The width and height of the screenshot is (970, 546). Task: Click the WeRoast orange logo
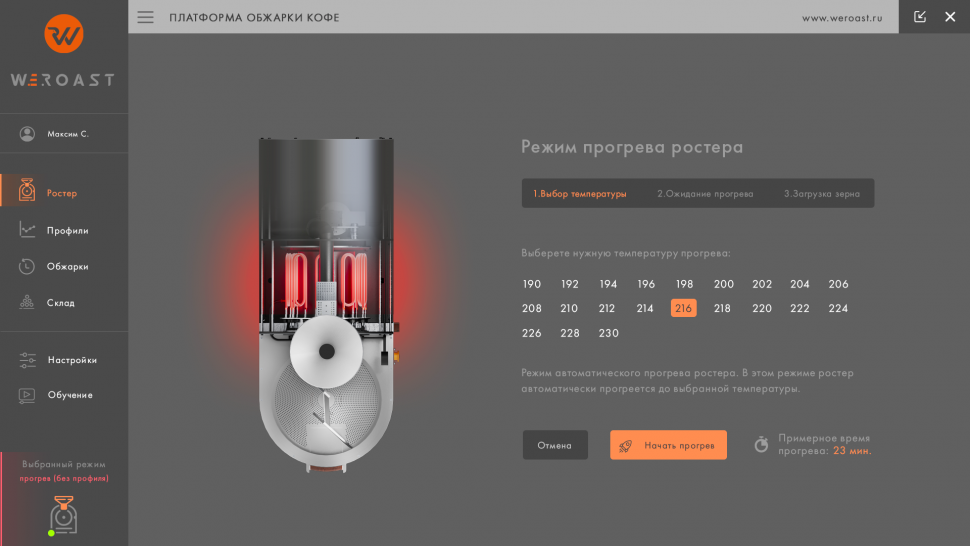64,33
